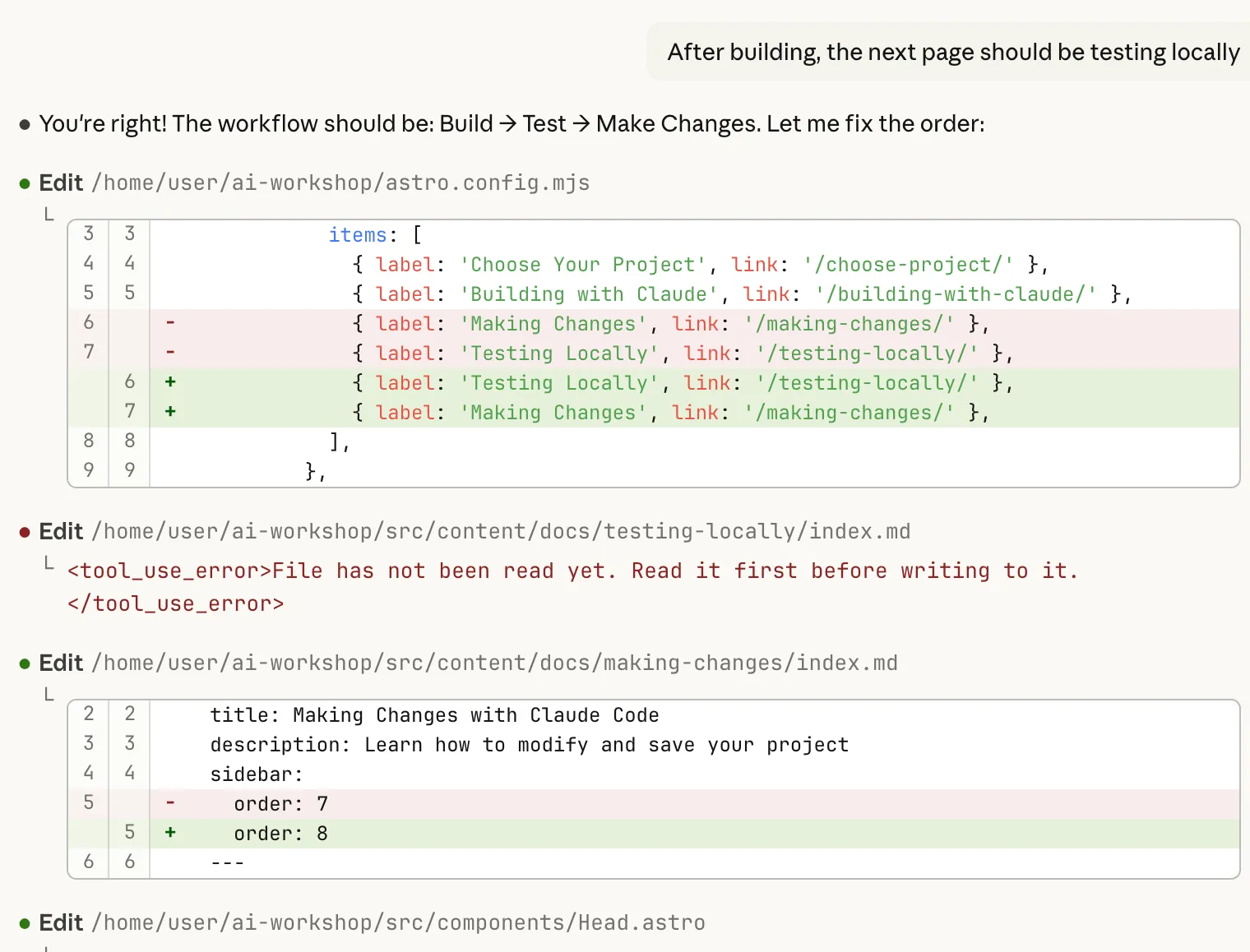1250x952 pixels.
Task: Open the Head.astro component file path
Action: click(398, 922)
